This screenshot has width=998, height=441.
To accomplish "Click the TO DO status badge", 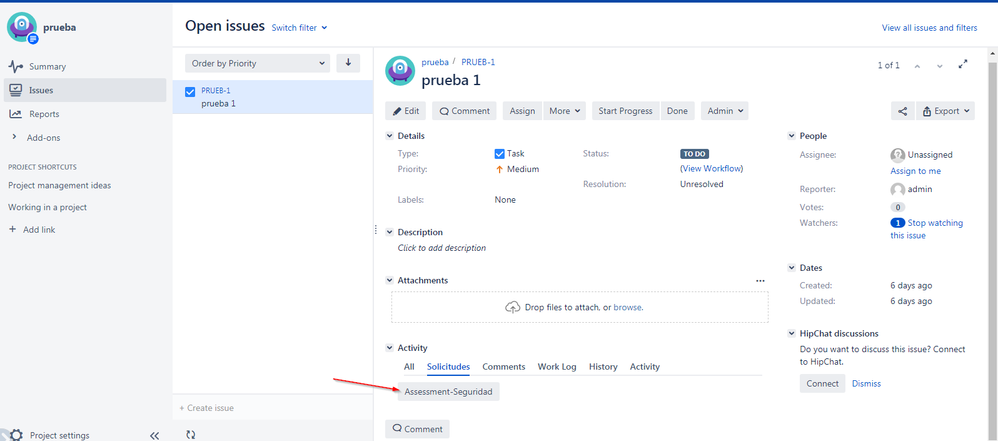I will coord(694,153).
